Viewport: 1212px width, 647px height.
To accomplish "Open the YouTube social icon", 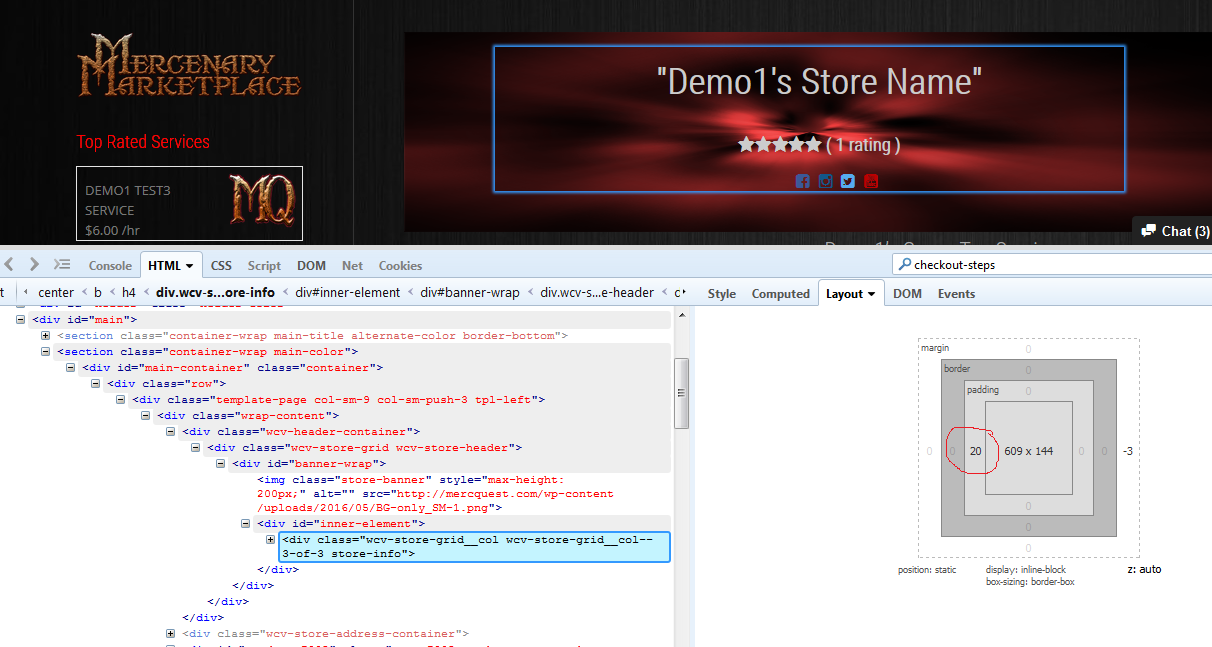I will coord(871,181).
